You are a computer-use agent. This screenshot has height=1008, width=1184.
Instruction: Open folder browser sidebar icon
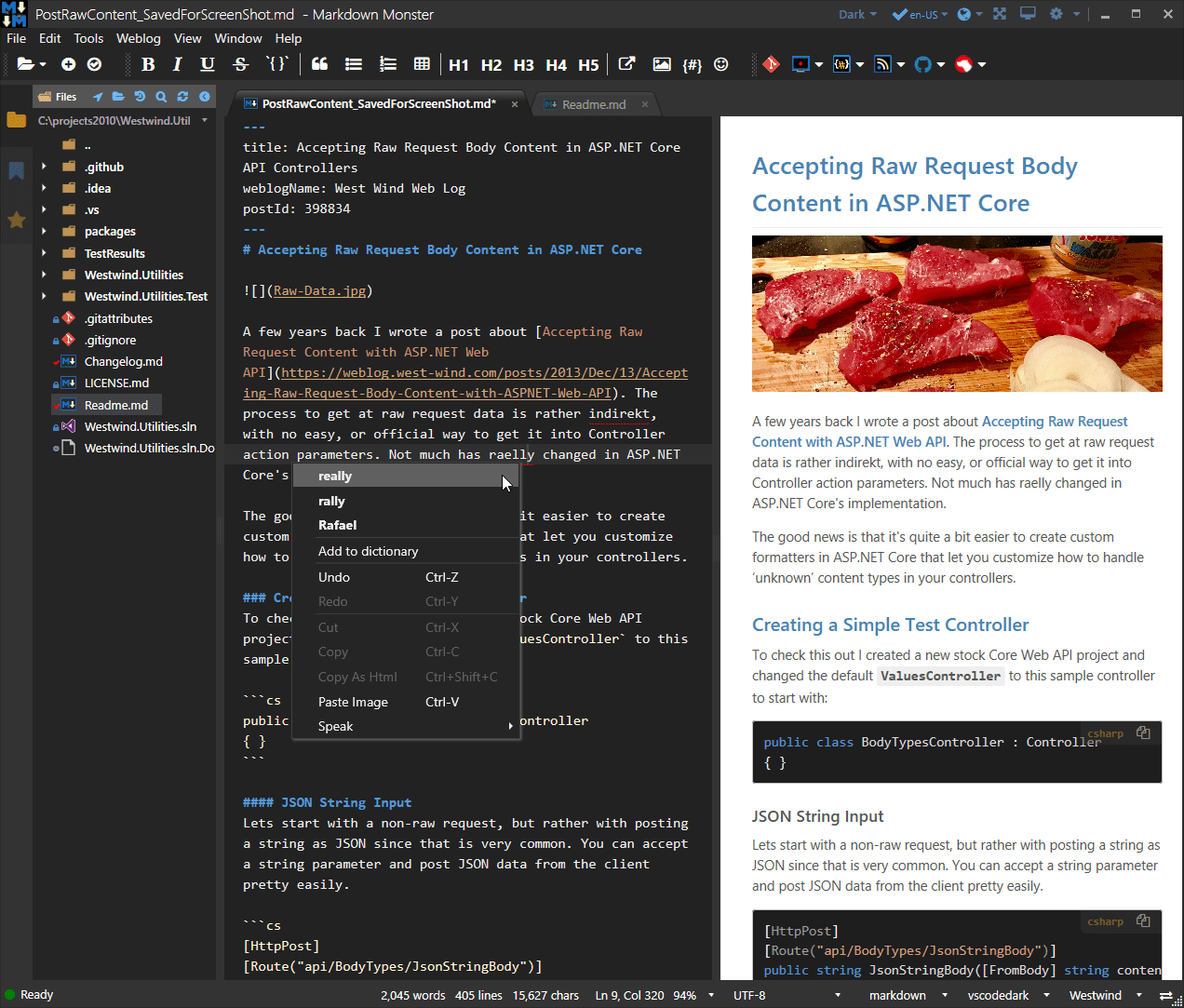(16, 119)
